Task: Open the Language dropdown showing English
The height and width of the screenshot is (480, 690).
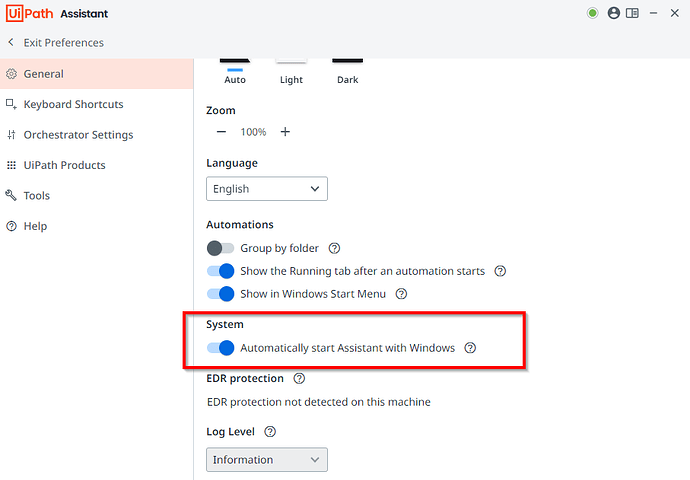Action: pos(267,189)
